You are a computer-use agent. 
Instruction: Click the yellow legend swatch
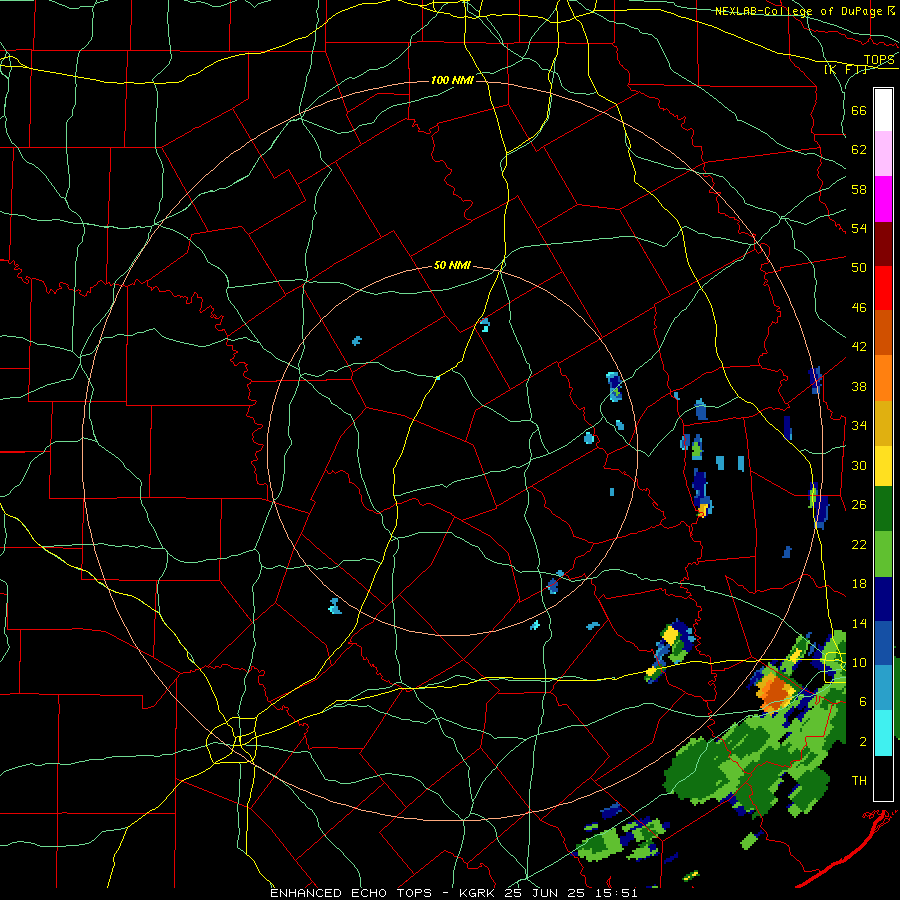point(883,466)
